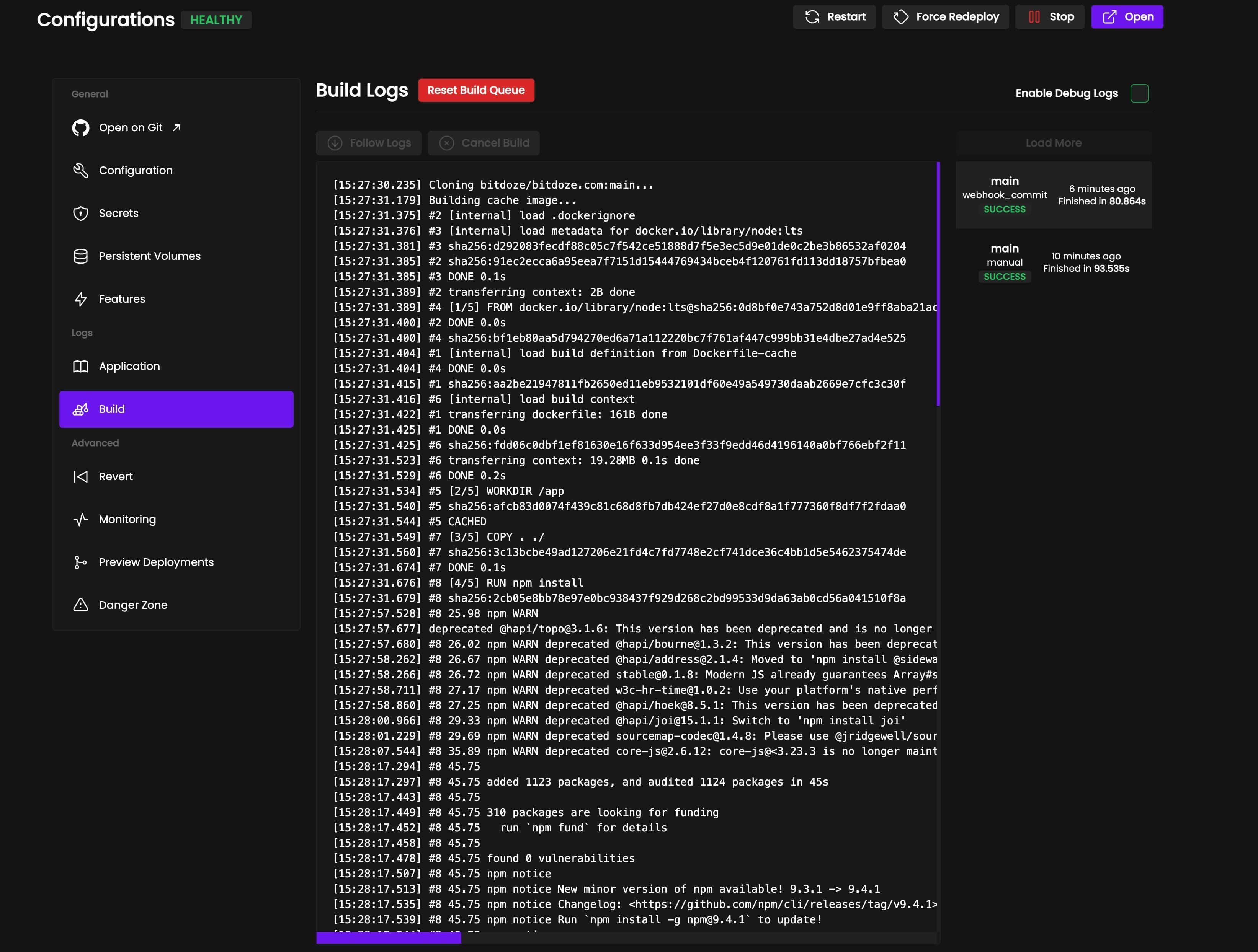Select the Features lightning bolt icon
This screenshot has width=1258, height=952.
81,298
